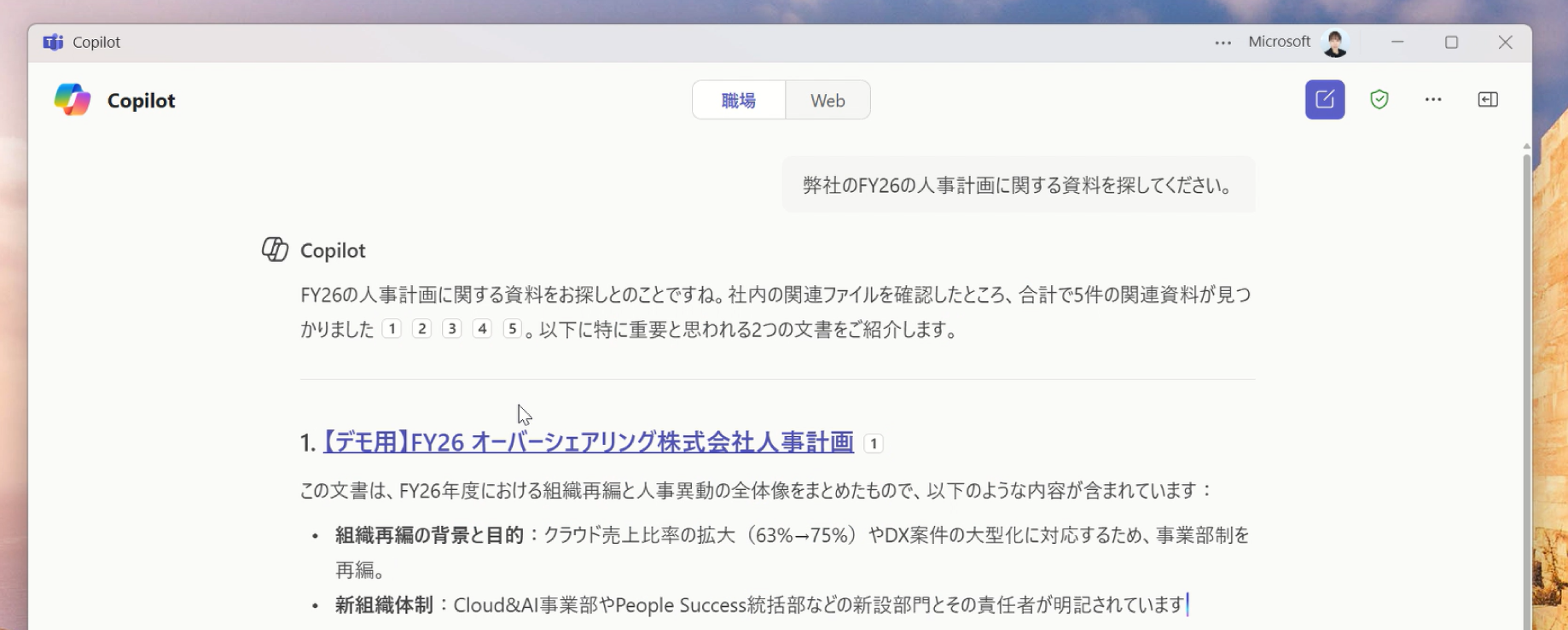Viewport: 1568px width, 630px height.
Task: Click the Copilot rainbow logo
Action: point(73,100)
